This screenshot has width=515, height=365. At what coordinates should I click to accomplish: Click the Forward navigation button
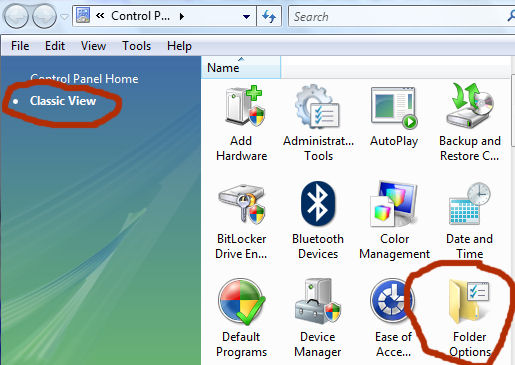(x=44, y=16)
